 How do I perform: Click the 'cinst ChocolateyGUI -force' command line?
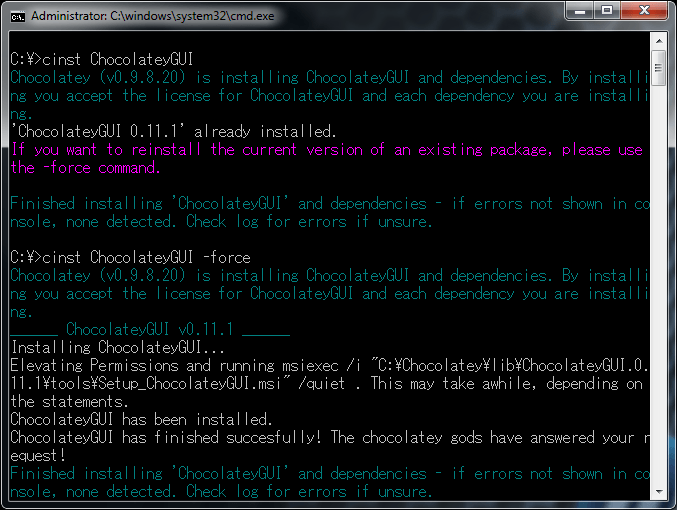coord(130,257)
